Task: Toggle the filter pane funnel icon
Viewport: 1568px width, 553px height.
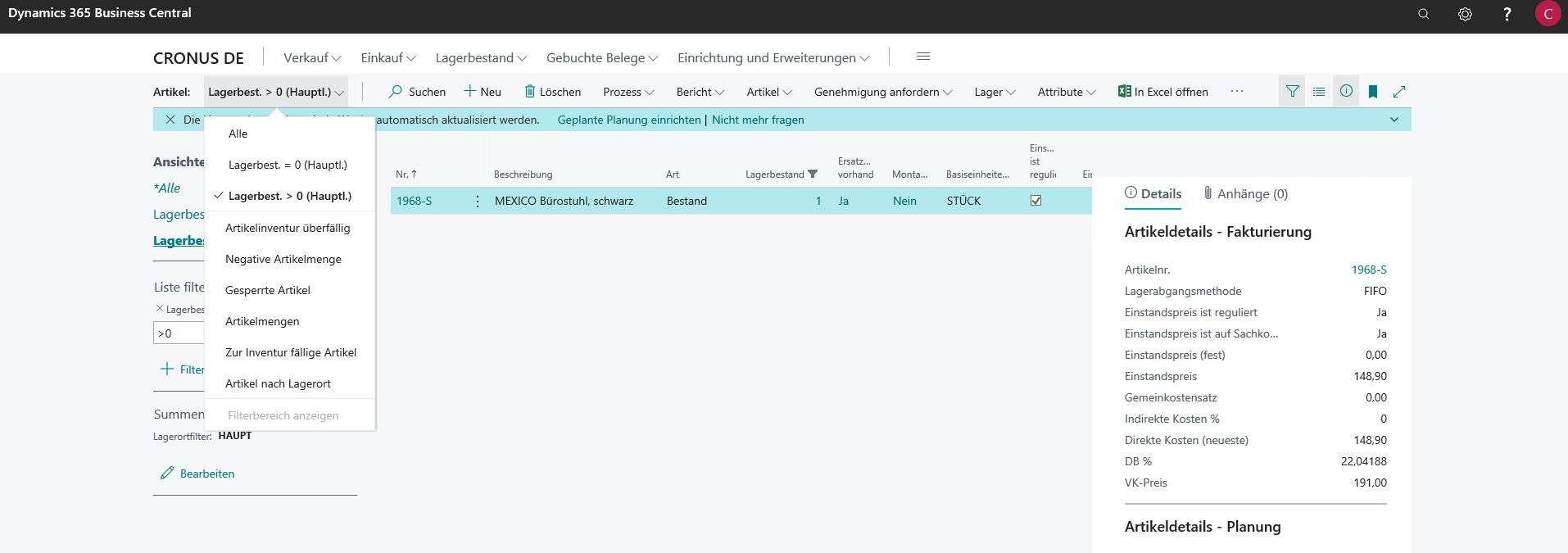Action: click(x=1292, y=92)
